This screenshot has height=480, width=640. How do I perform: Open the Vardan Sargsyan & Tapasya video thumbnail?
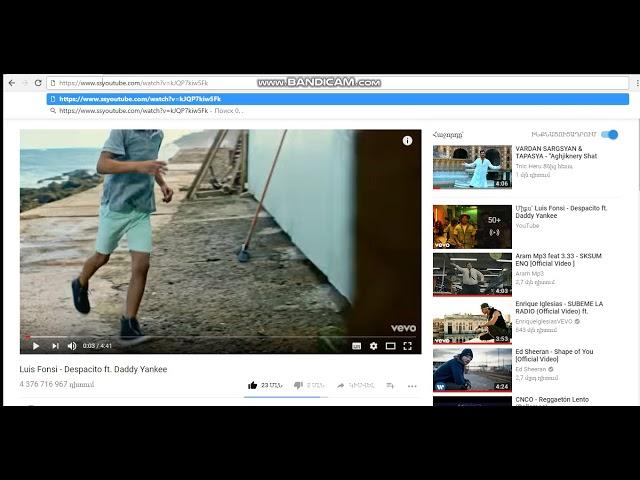pyautogui.click(x=472, y=167)
